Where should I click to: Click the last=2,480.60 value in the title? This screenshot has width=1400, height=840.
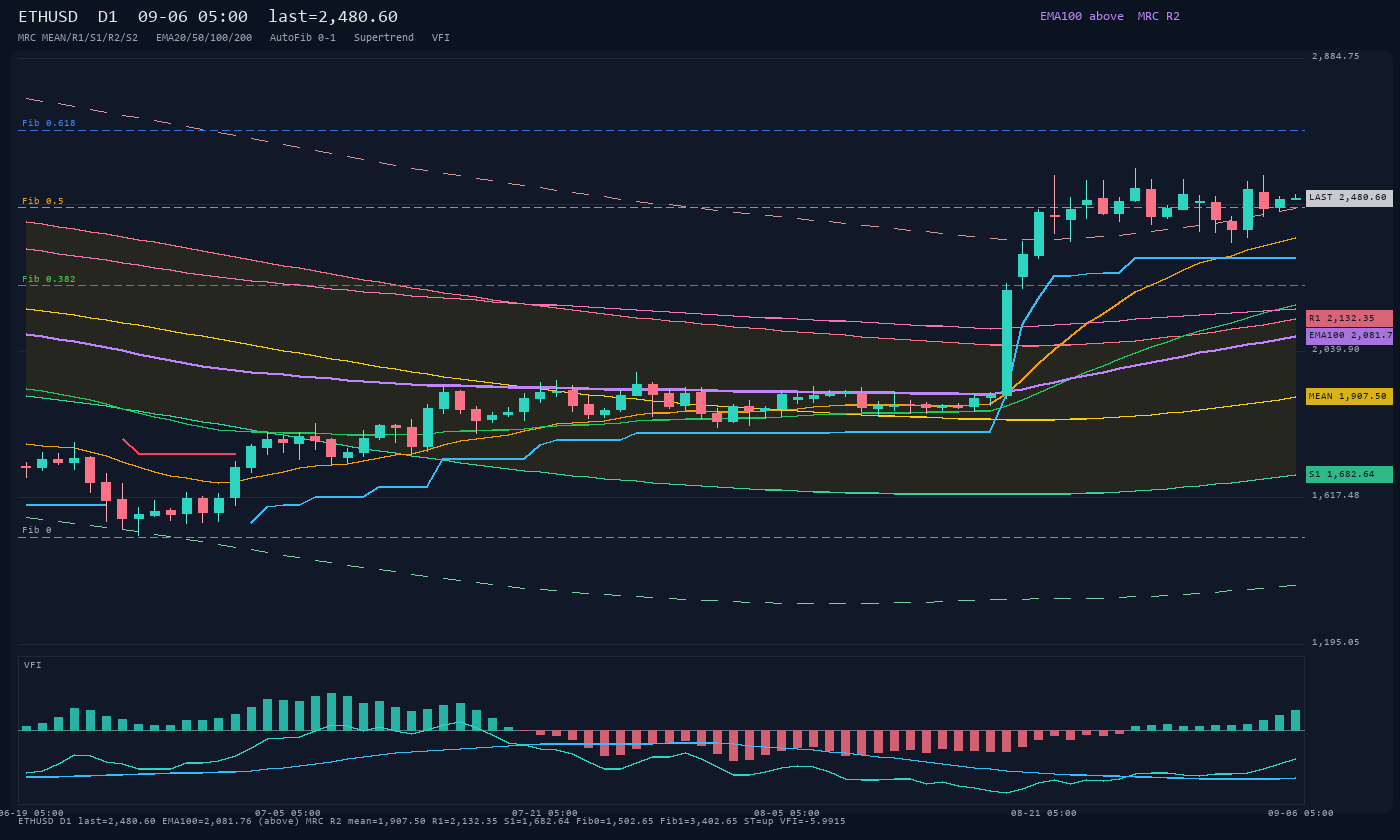(333, 17)
